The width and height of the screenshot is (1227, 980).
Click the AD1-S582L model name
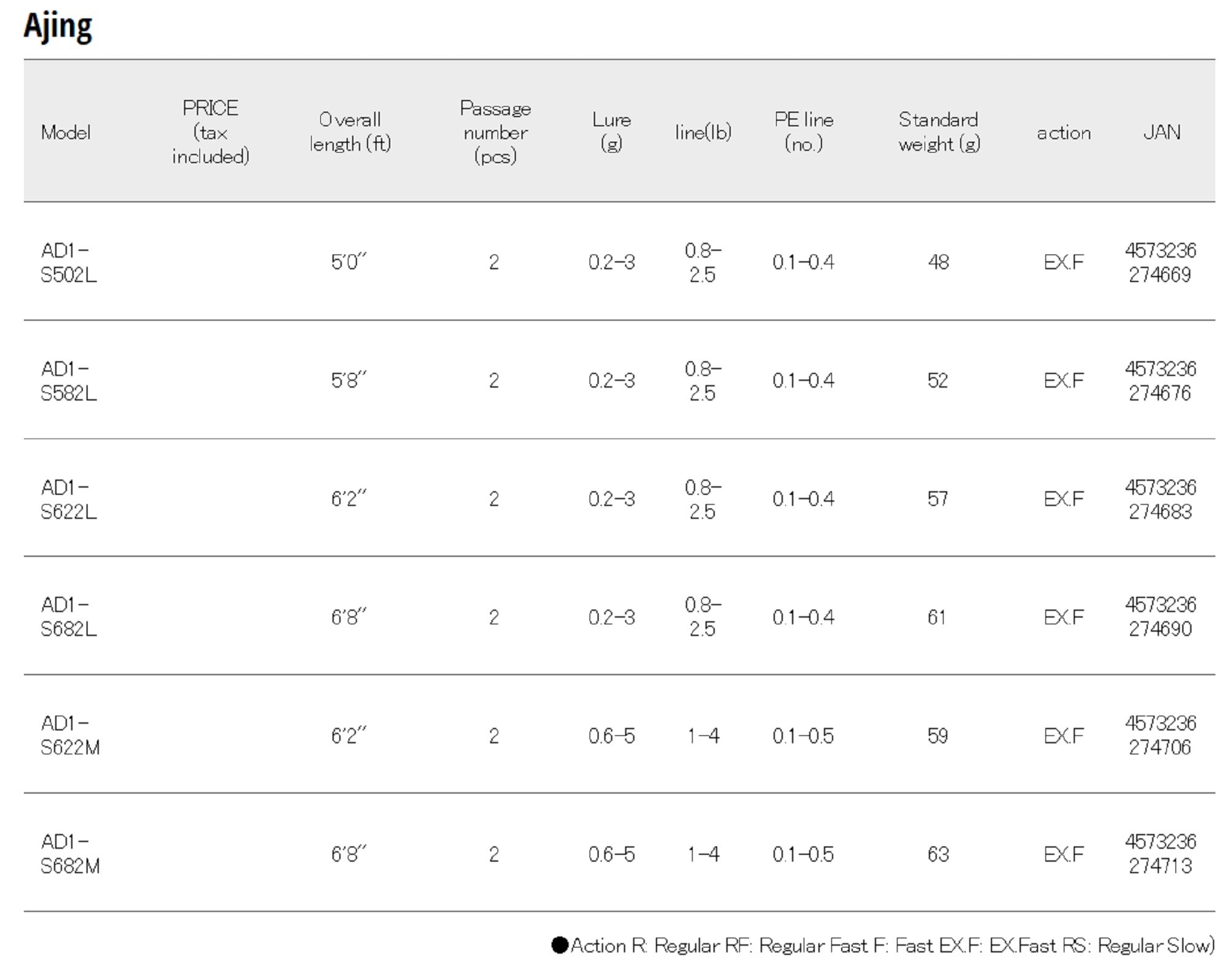pyautogui.click(x=68, y=381)
